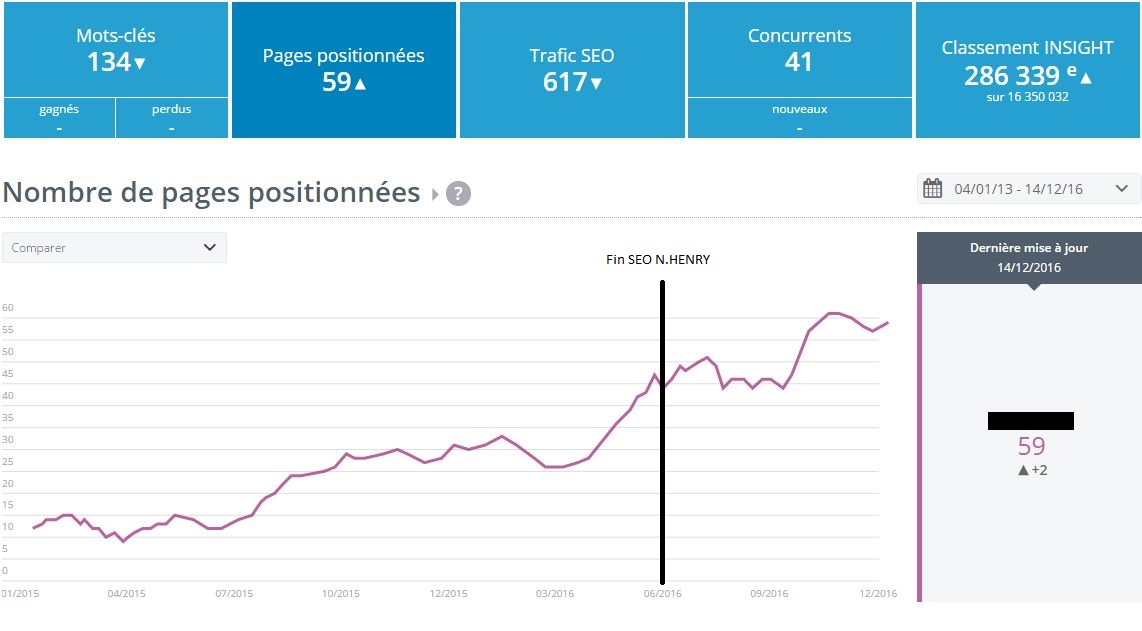This screenshot has width=1142, height=631.
Task: Open the Trafic SEO tab
Action: (571, 56)
